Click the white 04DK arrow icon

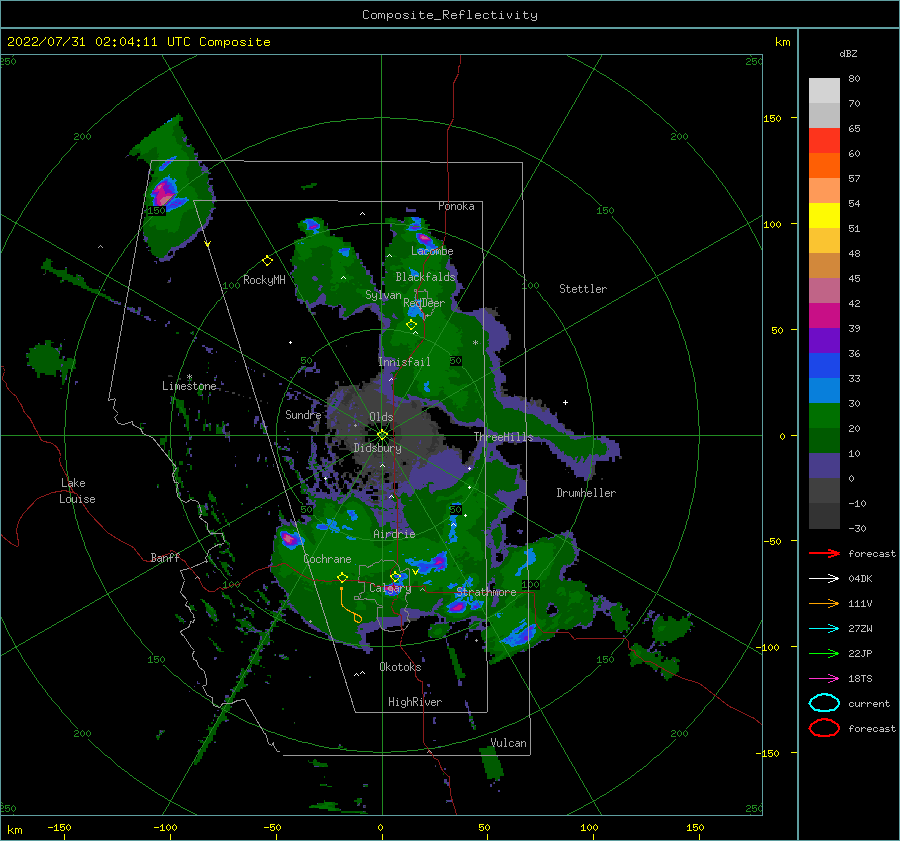pos(824,578)
